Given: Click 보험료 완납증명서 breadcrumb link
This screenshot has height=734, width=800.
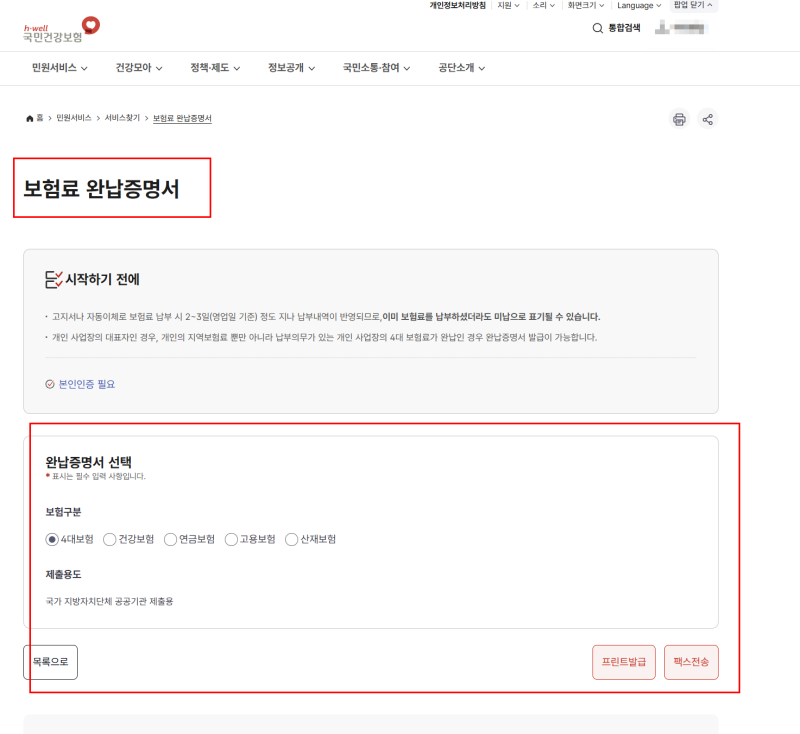Looking at the screenshot, I should click(182, 118).
